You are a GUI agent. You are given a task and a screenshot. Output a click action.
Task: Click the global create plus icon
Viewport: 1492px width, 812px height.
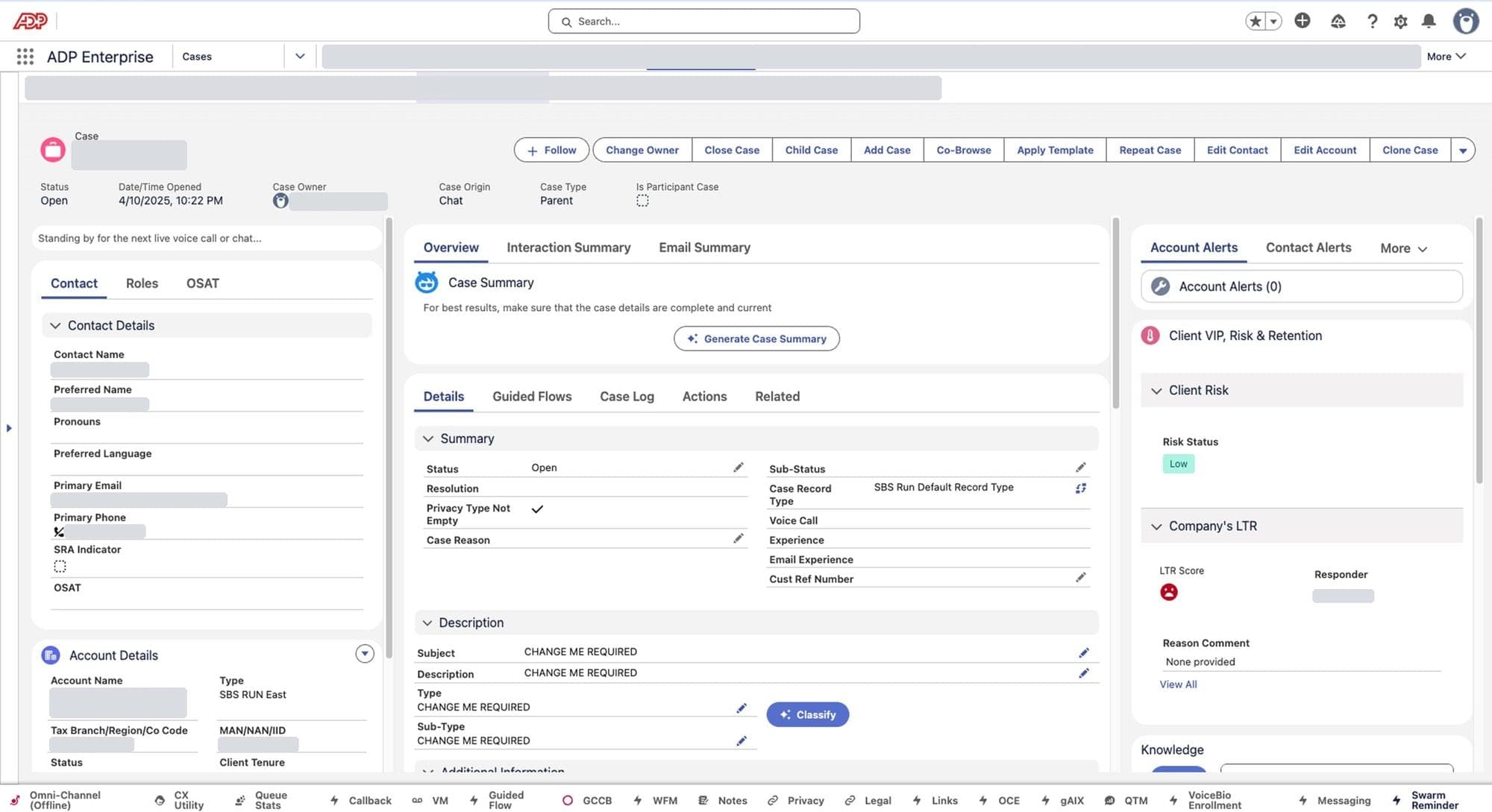1303,21
